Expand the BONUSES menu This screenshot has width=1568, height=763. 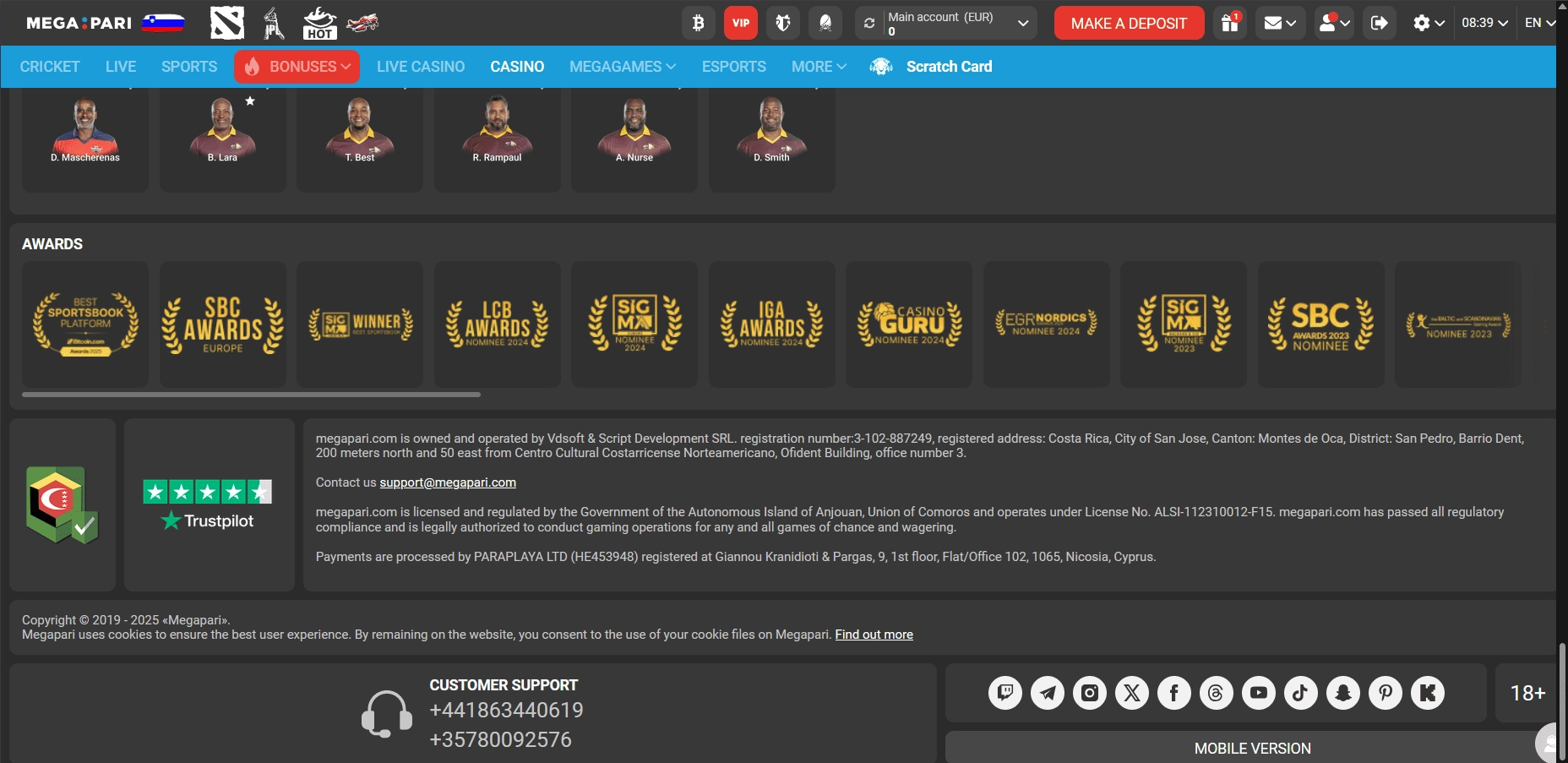point(297,67)
